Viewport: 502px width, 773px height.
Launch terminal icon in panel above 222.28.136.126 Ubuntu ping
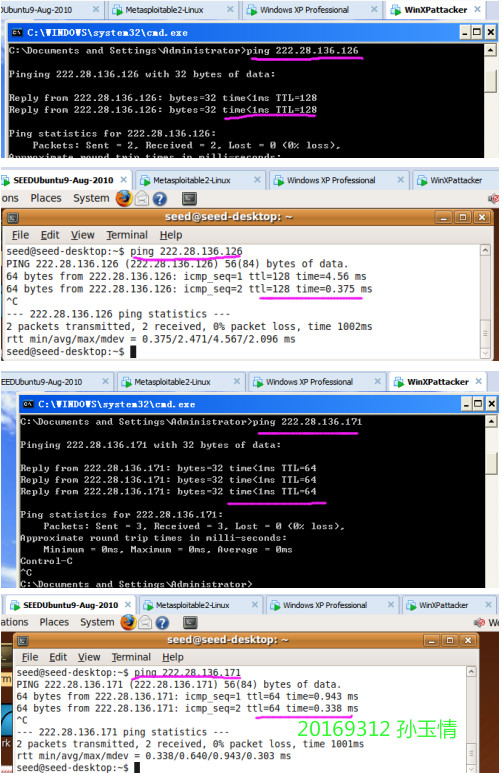(x=189, y=199)
